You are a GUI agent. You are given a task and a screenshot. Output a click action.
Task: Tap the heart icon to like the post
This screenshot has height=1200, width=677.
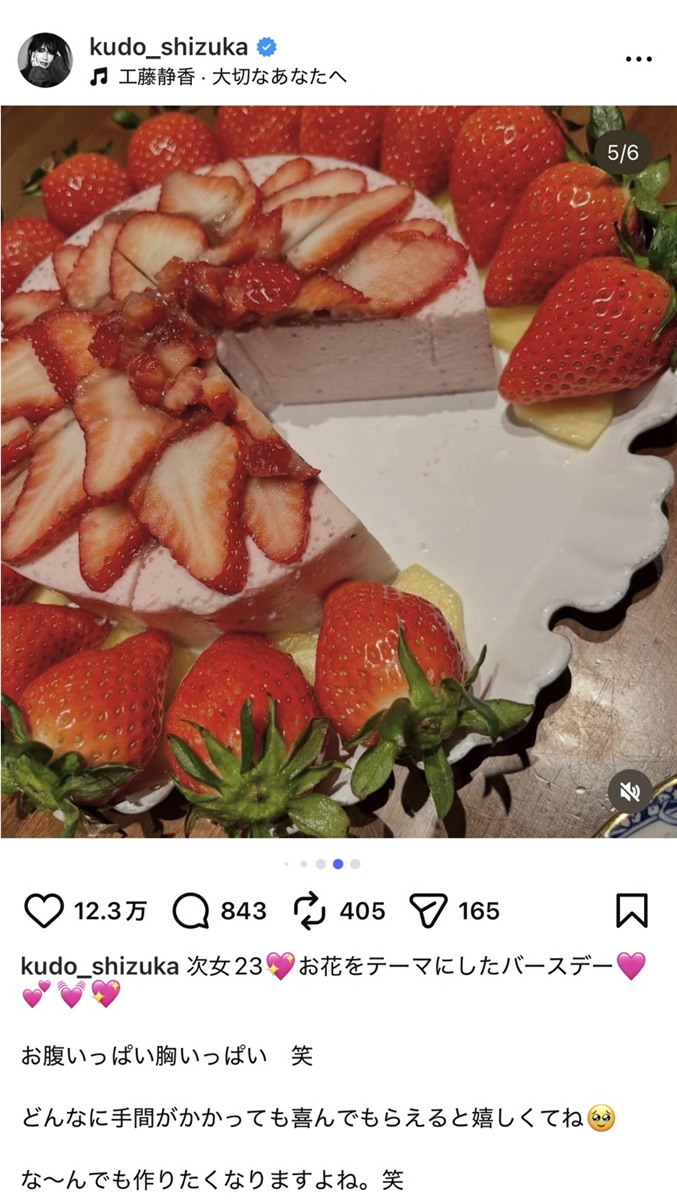[43, 910]
